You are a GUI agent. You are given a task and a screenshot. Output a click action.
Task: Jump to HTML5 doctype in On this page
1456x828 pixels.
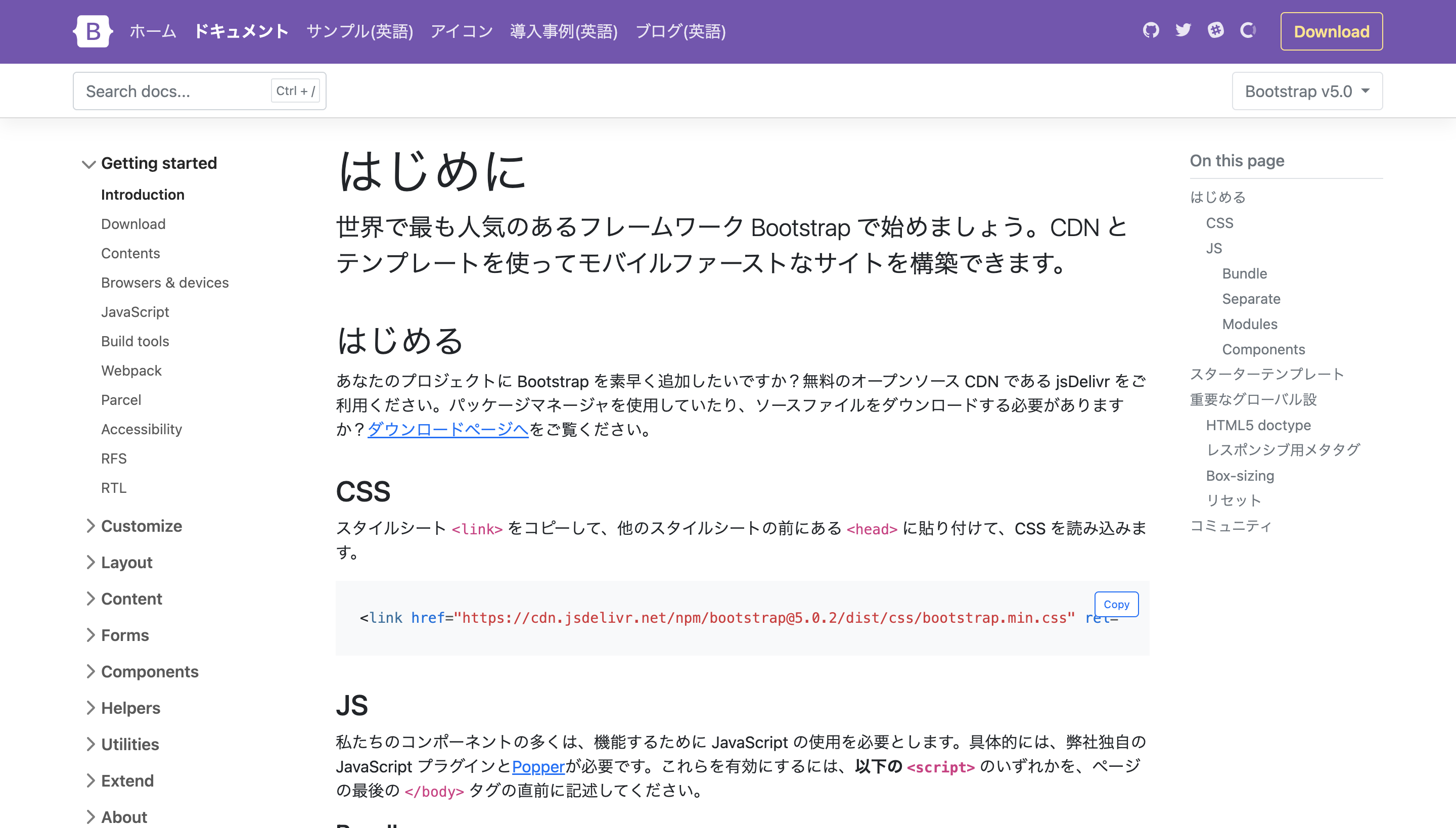coord(1258,426)
